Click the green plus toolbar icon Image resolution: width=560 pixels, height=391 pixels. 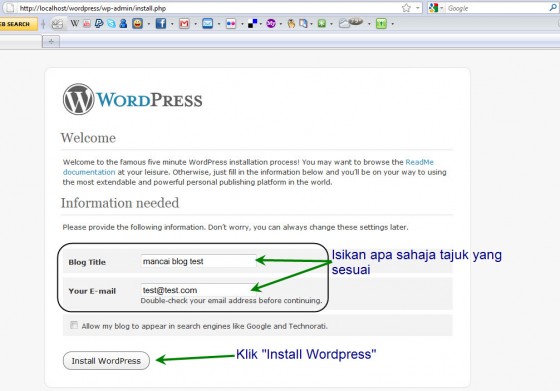(x=322, y=24)
